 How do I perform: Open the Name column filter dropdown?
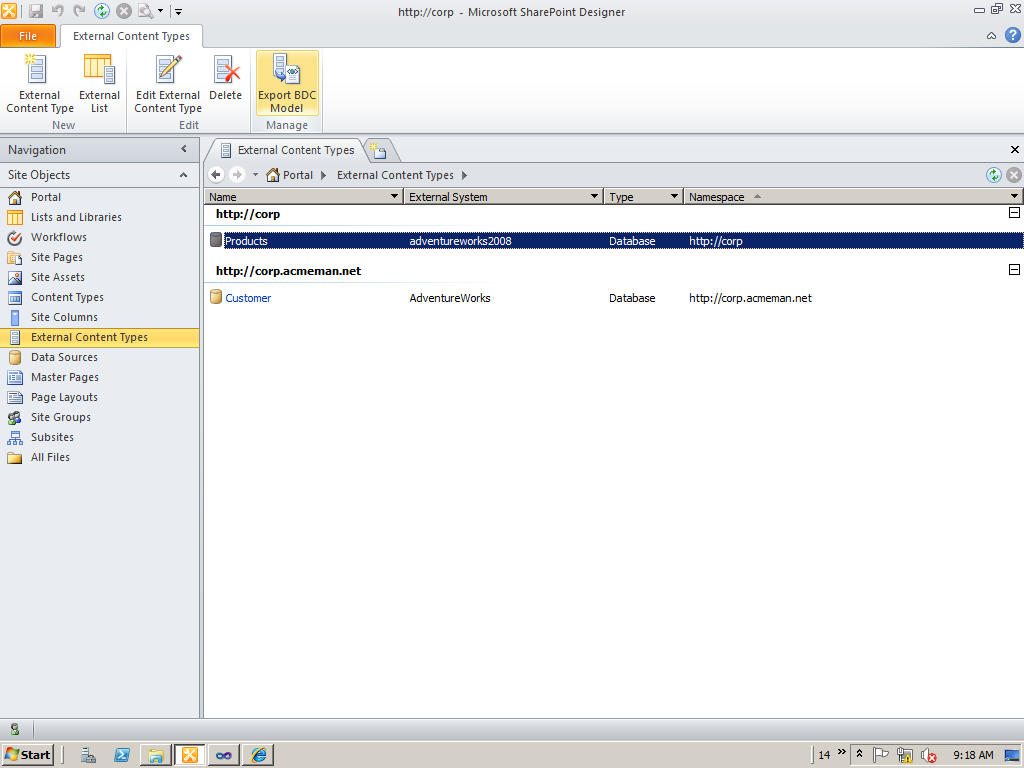point(394,197)
